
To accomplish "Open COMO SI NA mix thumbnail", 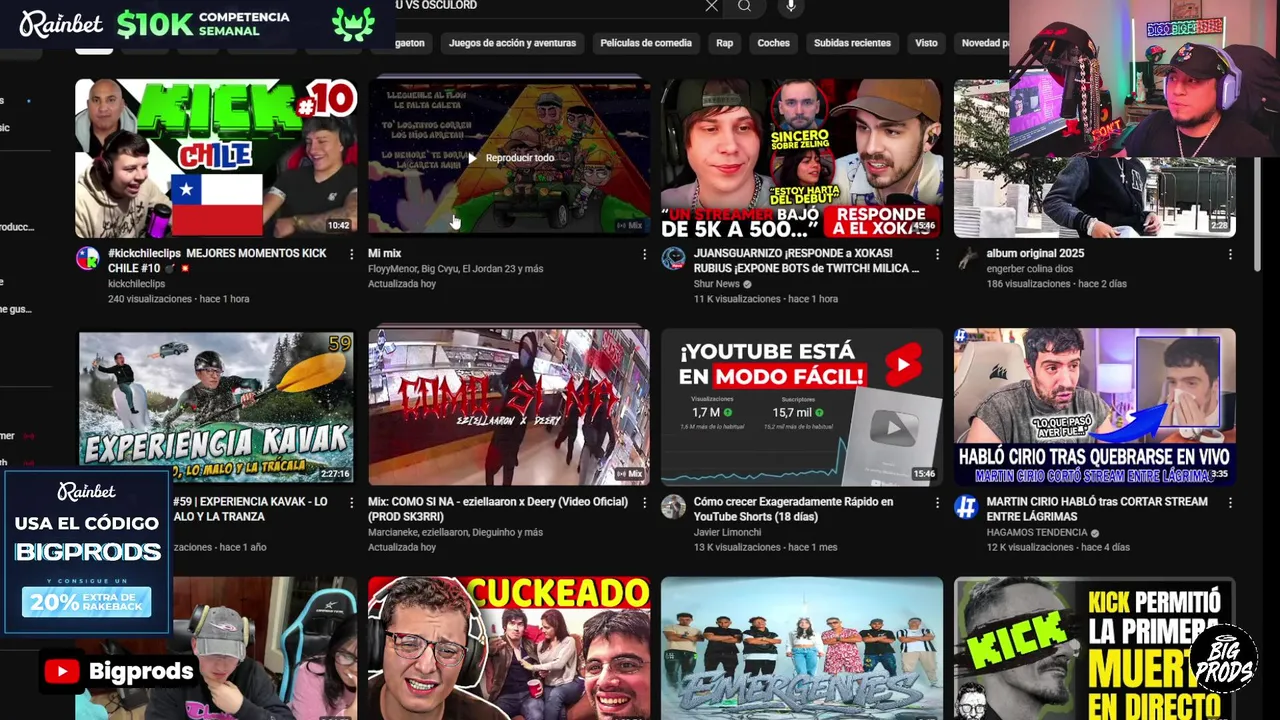I will [509, 407].
